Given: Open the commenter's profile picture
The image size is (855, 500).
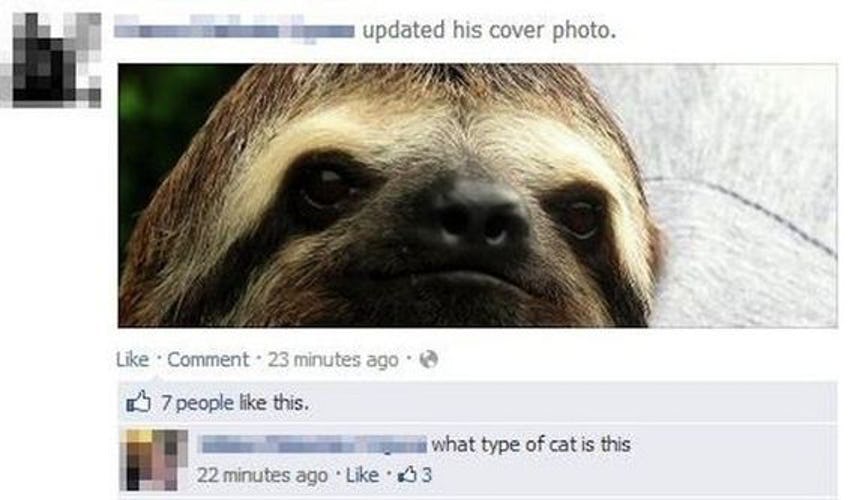Looking at the screenshot, I should [x=156, y=460].
